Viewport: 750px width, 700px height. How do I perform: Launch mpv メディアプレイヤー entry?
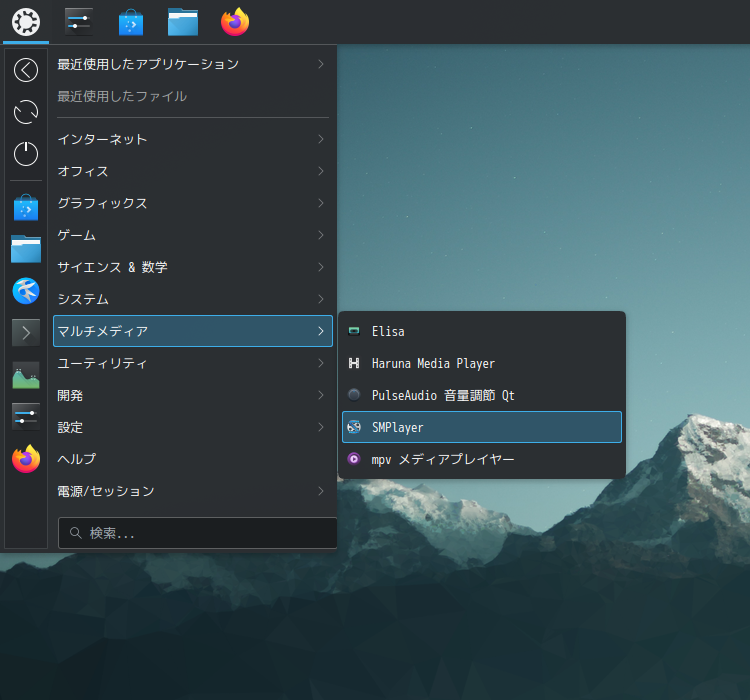(x=482, y=459)
